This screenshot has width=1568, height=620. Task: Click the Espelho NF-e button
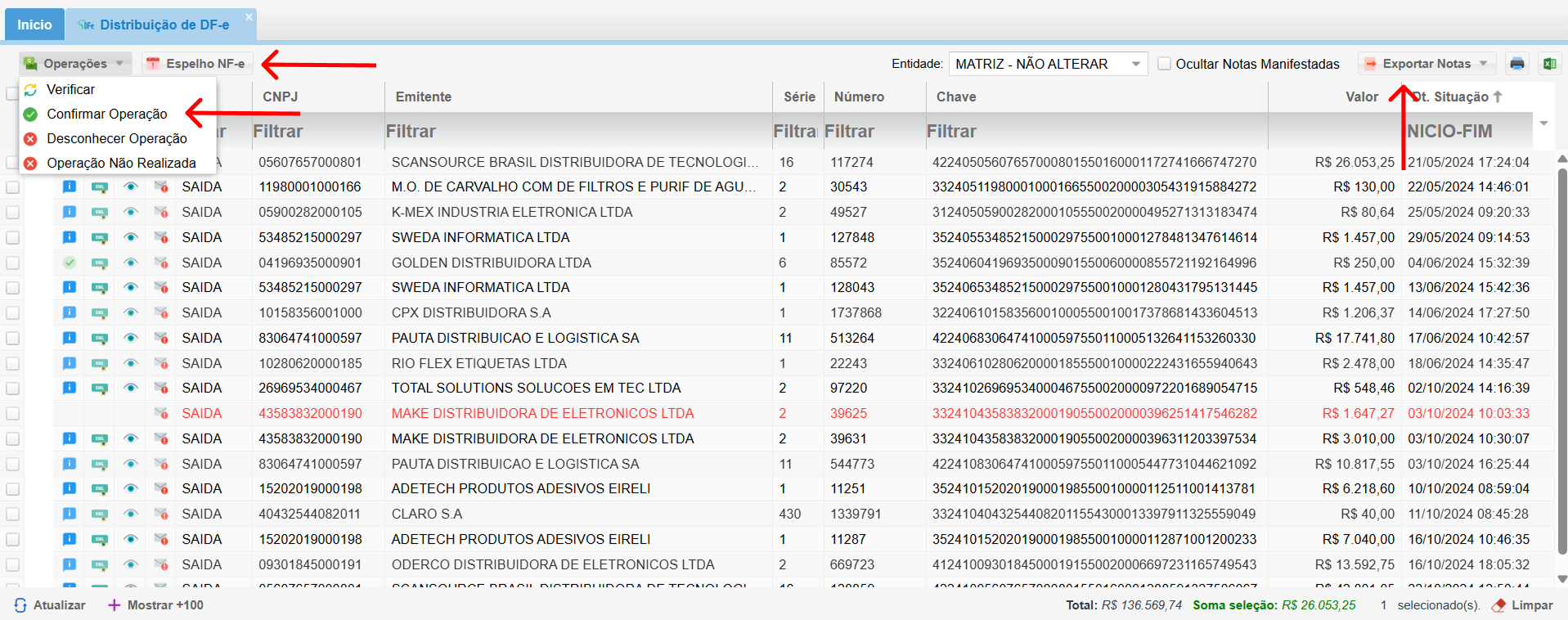point(196,64)
